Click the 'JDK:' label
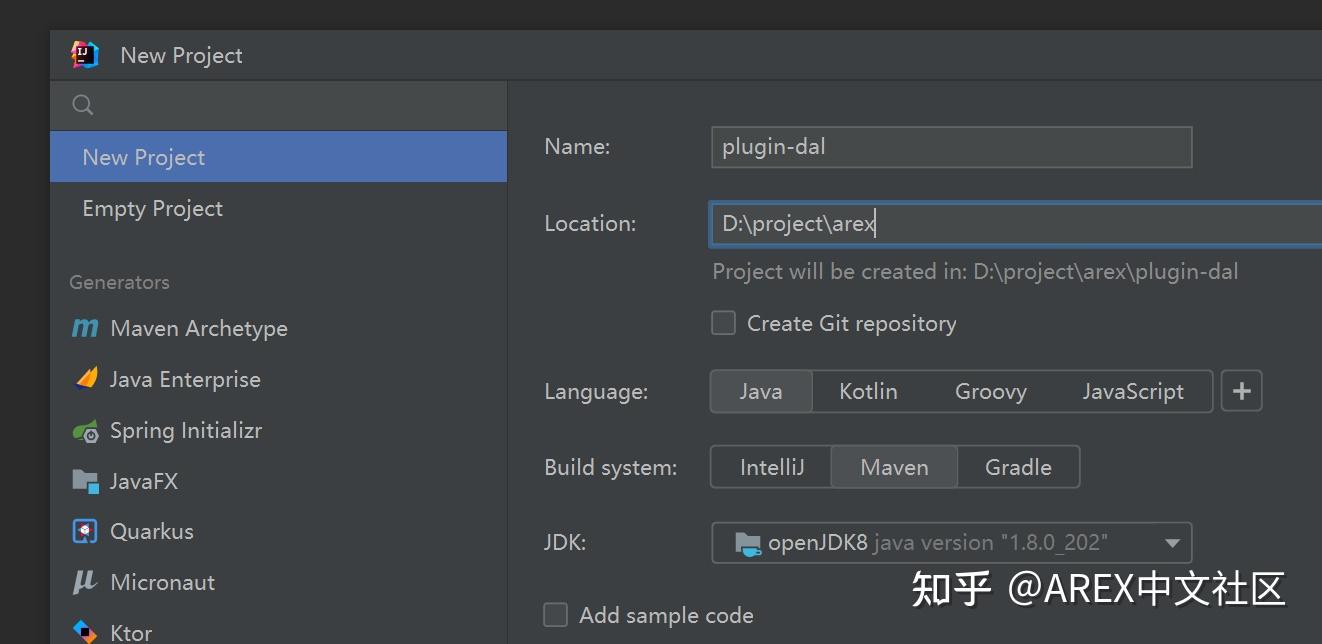The width and height of the screenshot is (1322, 644). click(565, 543)
